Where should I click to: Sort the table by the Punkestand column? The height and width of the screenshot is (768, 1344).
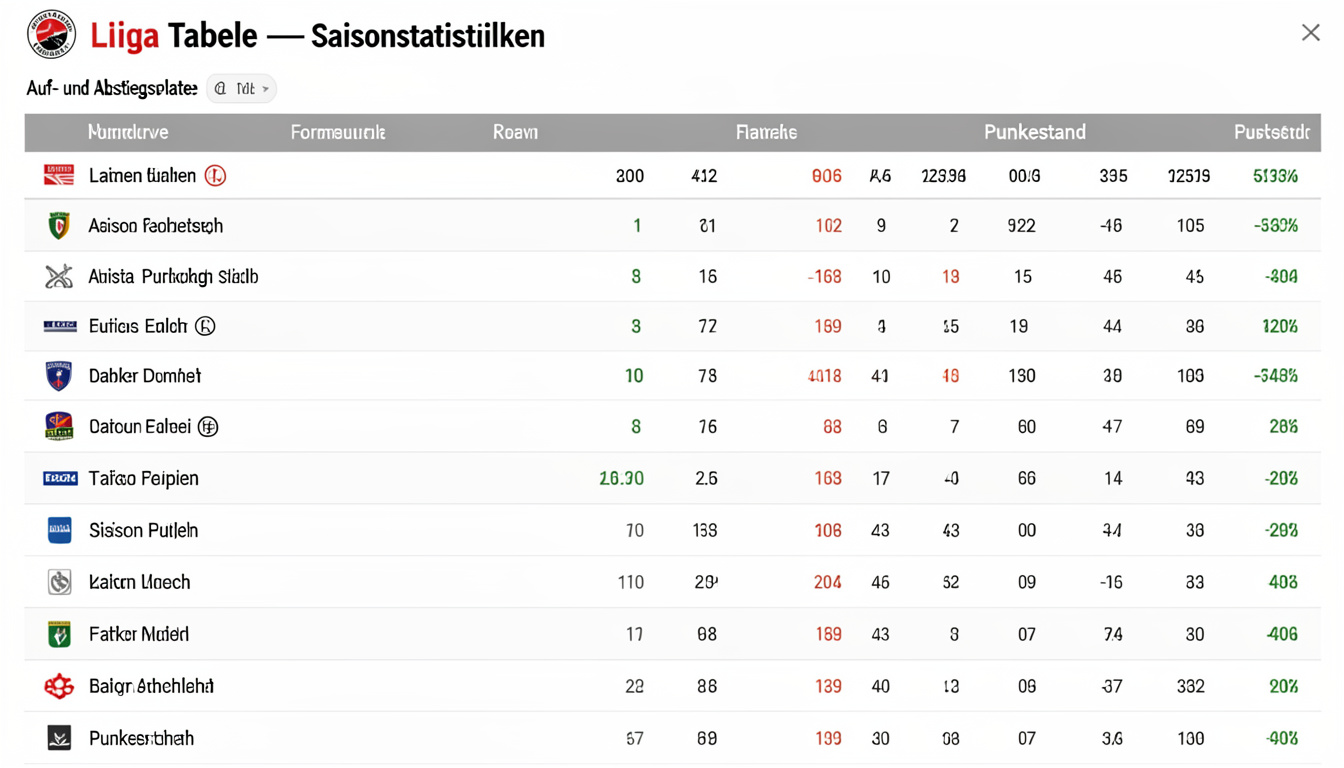tap(1034, 131)
